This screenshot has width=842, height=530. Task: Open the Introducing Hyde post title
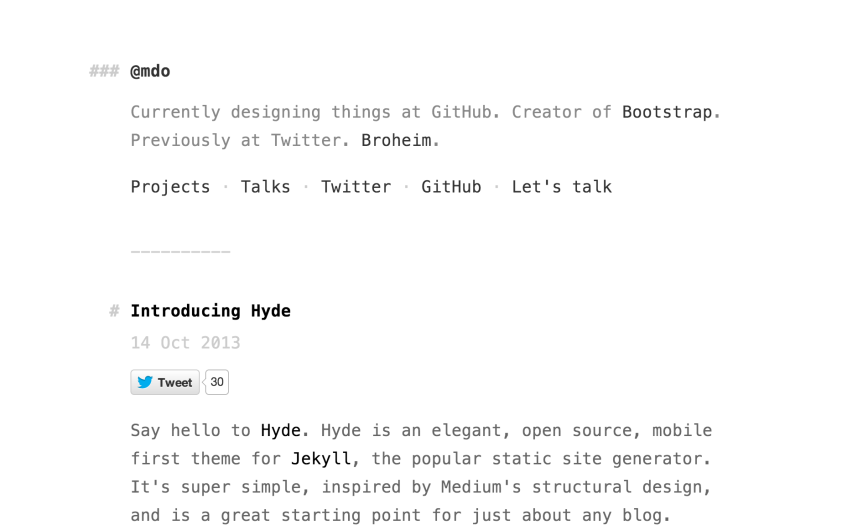click(x=210, y=311)
